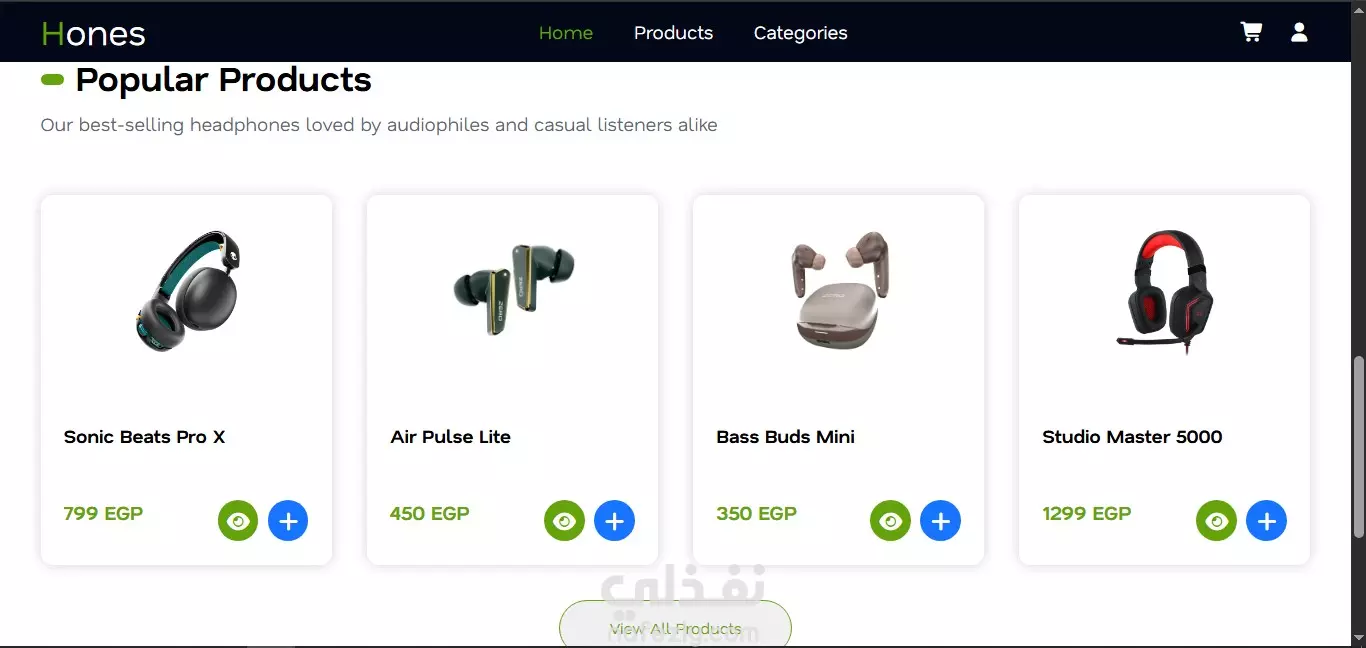Select the Studio Master 5000 headset image
Viewport: 1366px width, 648px height.
[1164, 292]
